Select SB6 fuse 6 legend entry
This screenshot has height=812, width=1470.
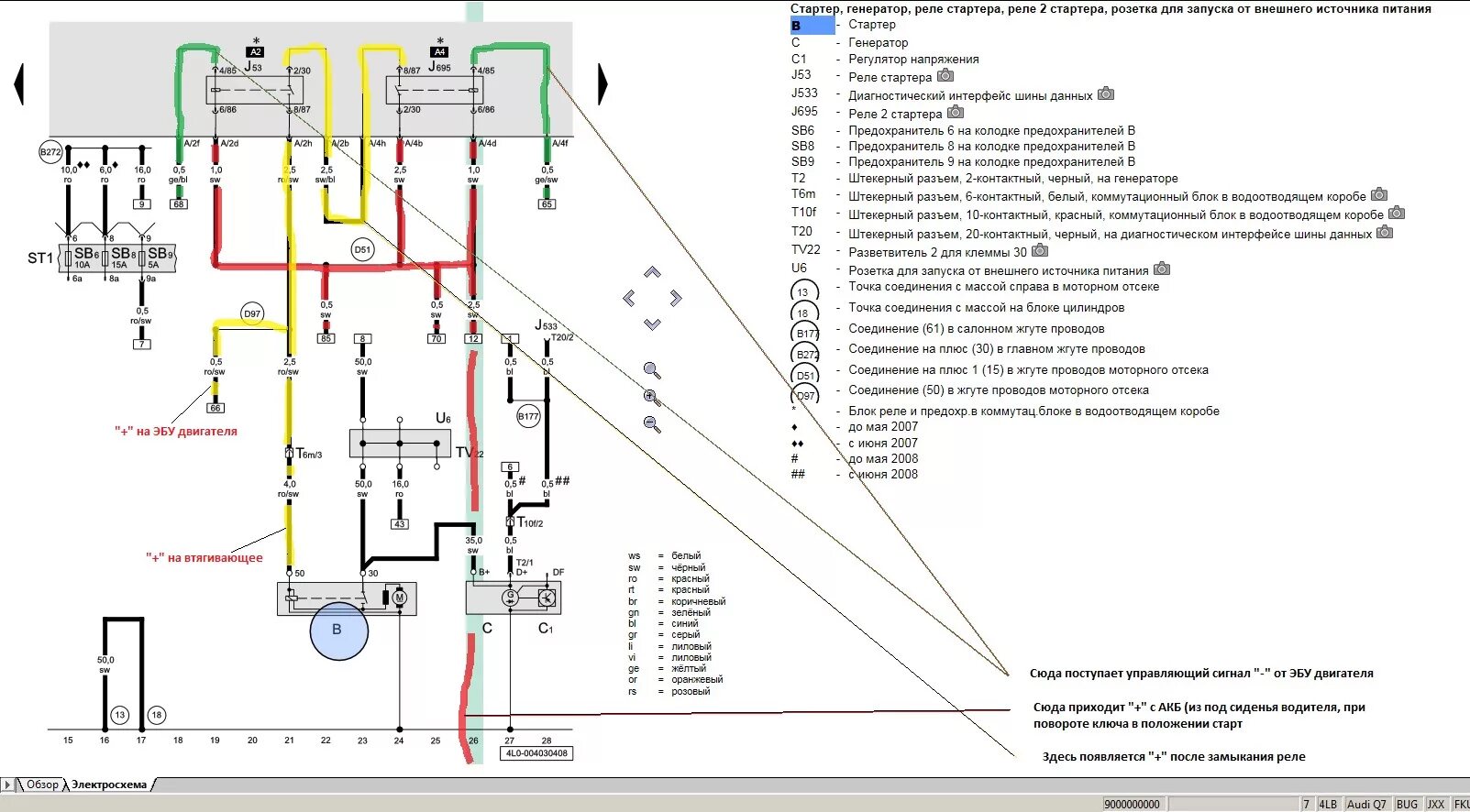pos(963,130)
